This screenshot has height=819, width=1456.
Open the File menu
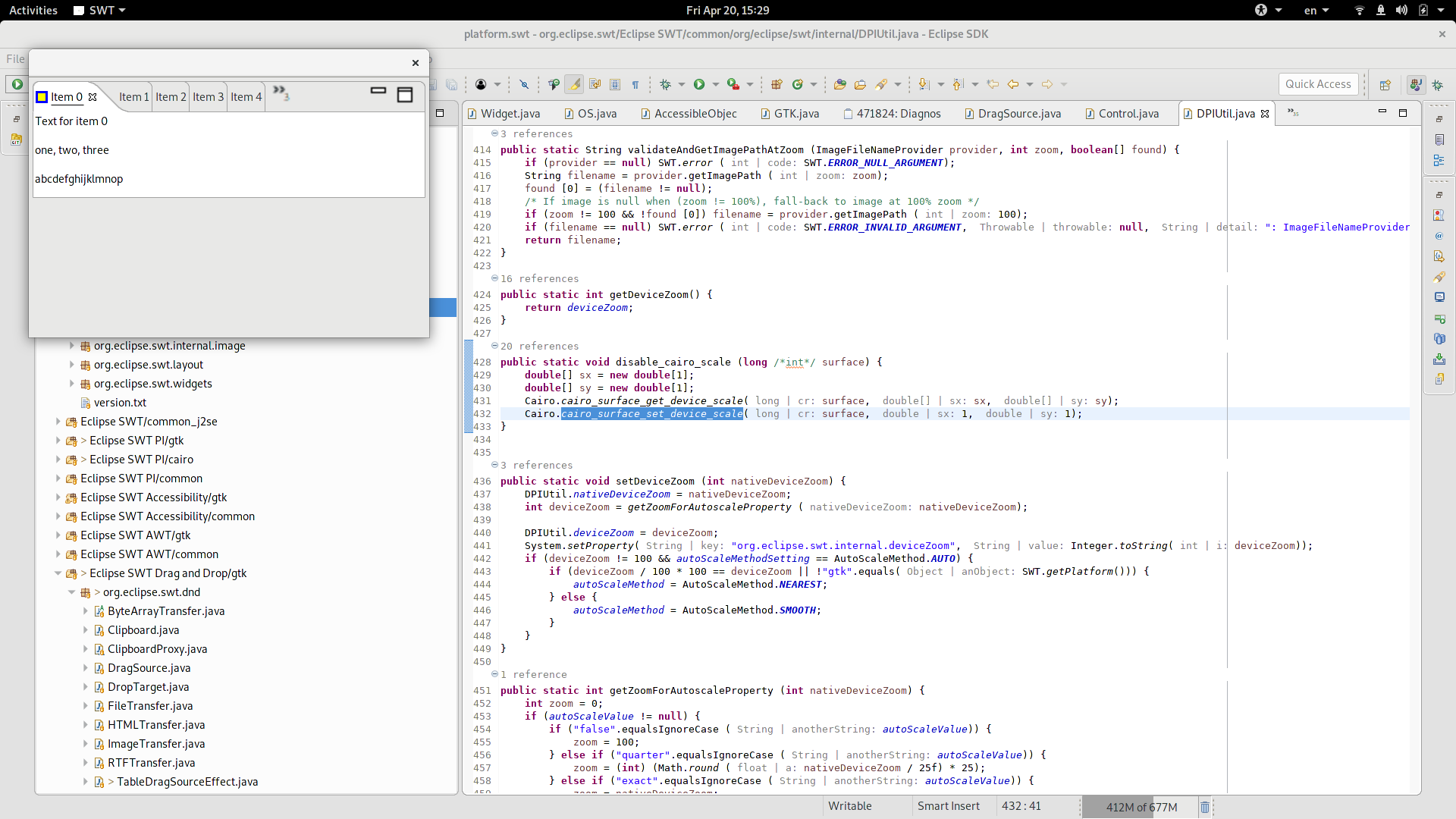(x=15, y=59)
